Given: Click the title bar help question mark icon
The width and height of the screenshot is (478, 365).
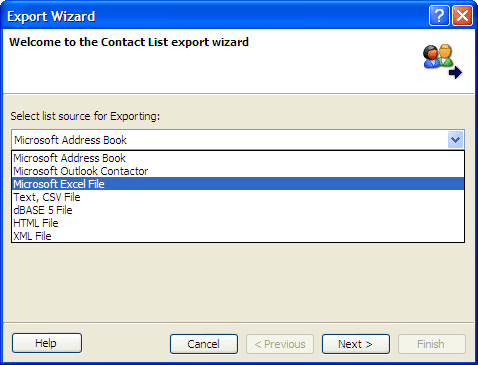Looking at the screenshot, I should click(x=439, y=16).
